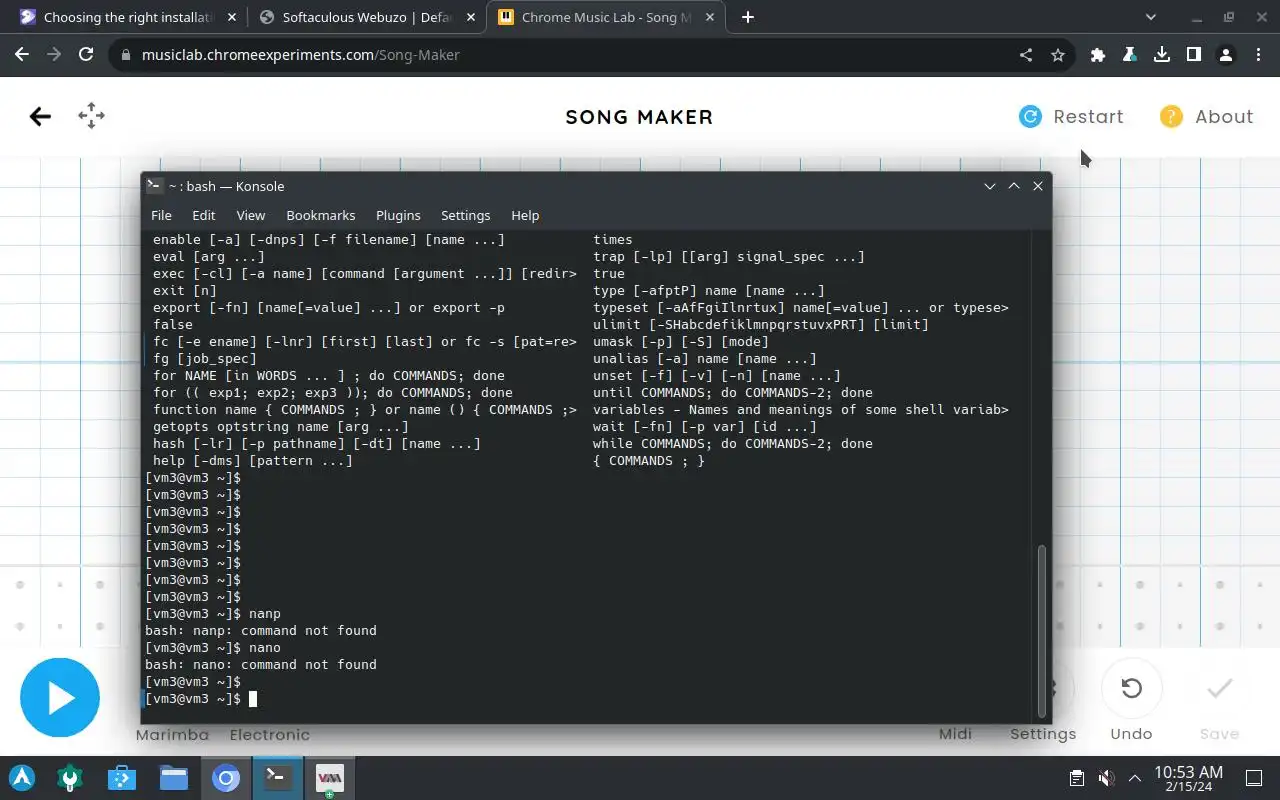This screenshot has width=1280, height=800.
Task: Open the Konsole Edit menu
Action: click(204, 215)
